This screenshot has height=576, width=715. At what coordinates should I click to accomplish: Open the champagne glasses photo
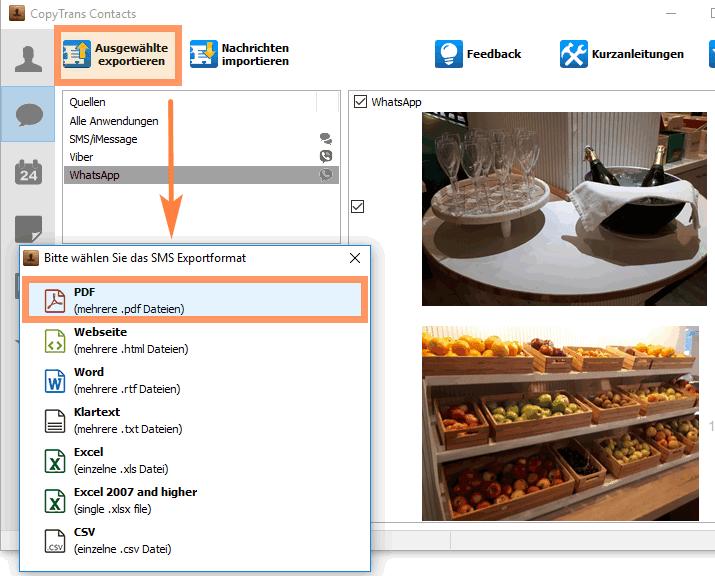(564, 209)
